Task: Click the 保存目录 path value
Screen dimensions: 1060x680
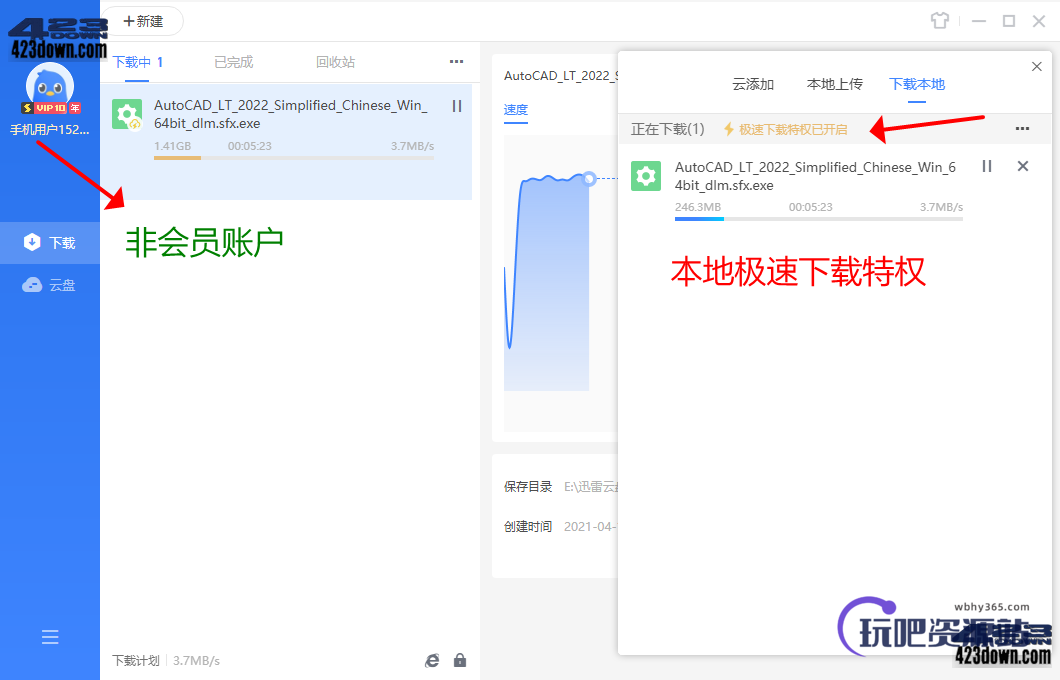Action: click(591, 487)
